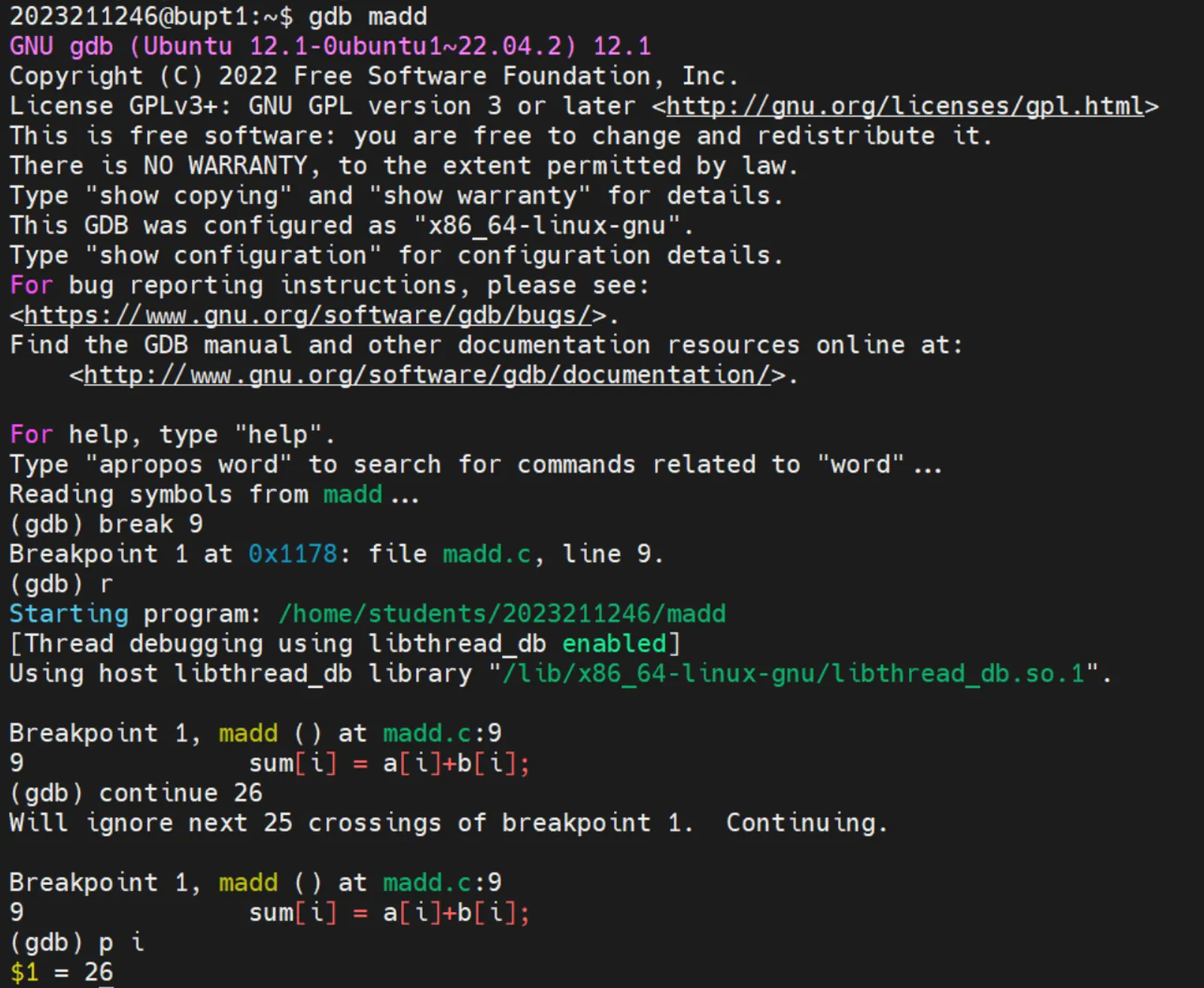Click the GNU gdb Ubuntu version line
The image size is (1204, 988).
tap(330, 47)
